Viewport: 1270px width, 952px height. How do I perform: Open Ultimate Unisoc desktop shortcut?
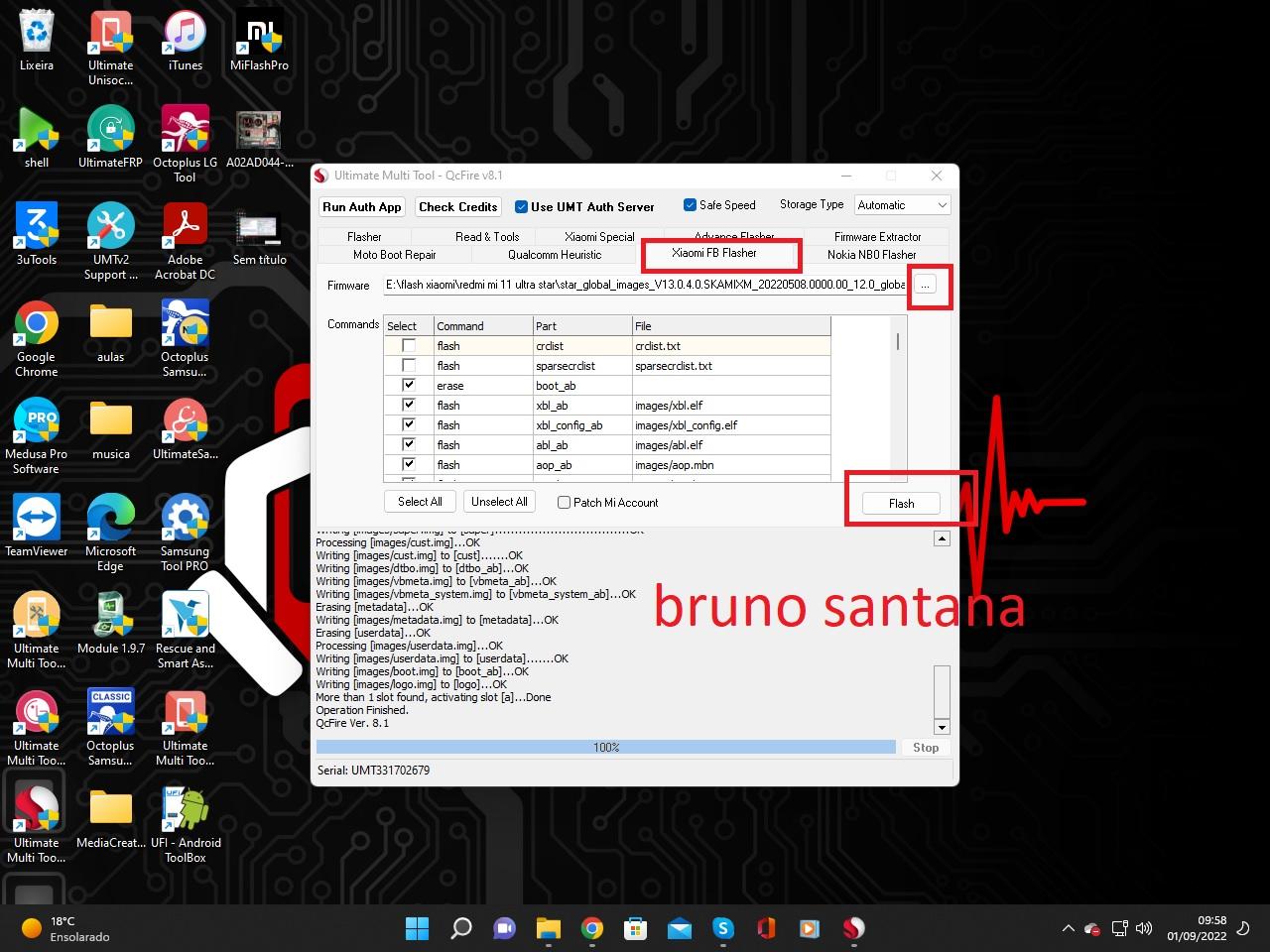click(110, 48)
